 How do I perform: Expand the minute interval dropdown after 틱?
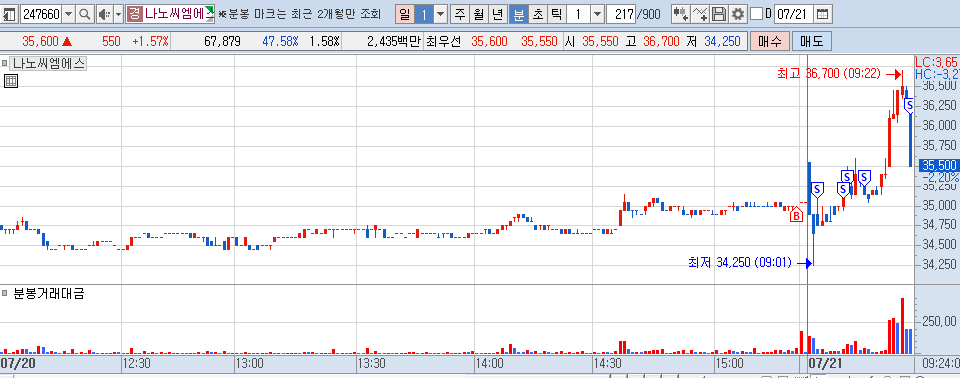(x=598, y=13)
